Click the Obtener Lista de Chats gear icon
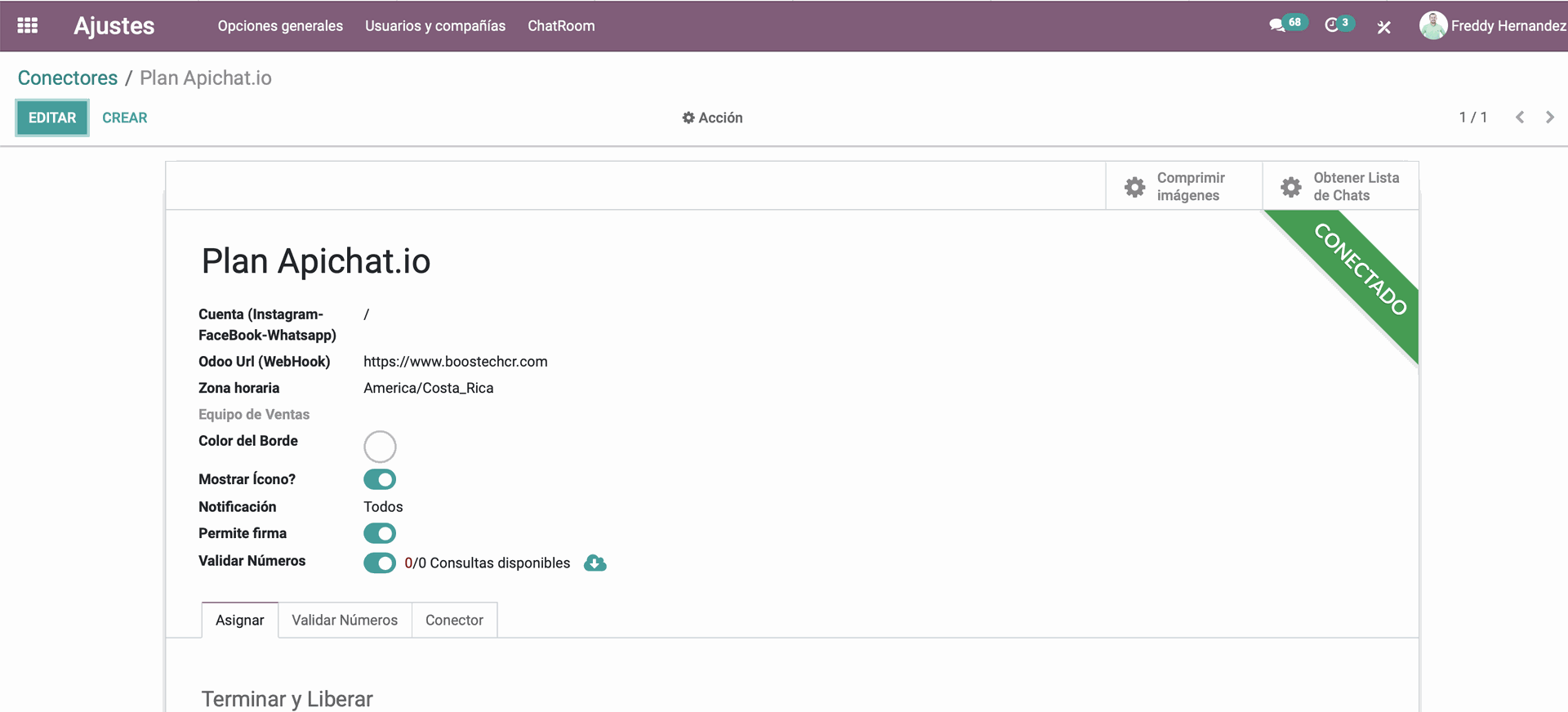Viewport: 1568px width, 712px height. click(x=1290, y=187)
